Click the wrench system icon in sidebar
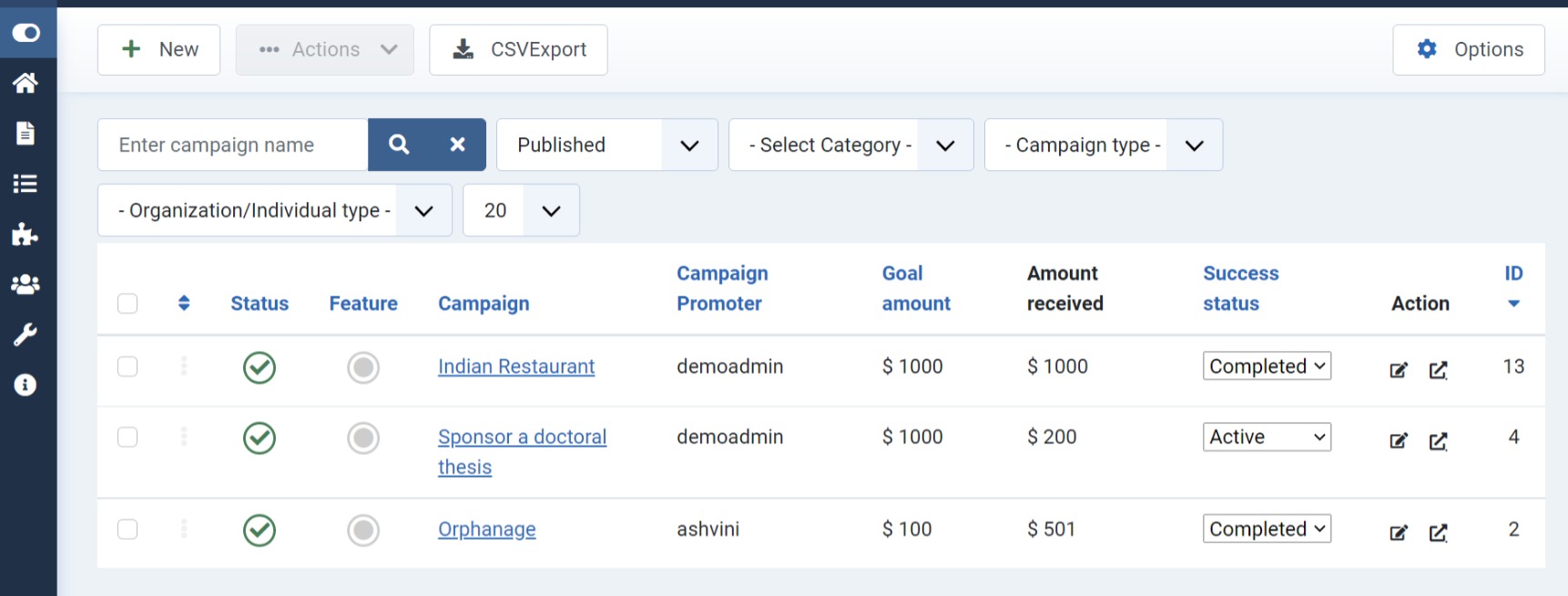1568x596 pixels. click(x=25, y=335)
